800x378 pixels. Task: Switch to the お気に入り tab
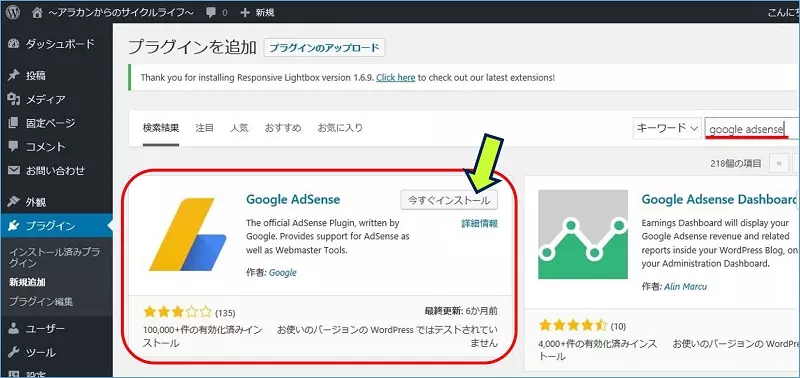(340, 128)
